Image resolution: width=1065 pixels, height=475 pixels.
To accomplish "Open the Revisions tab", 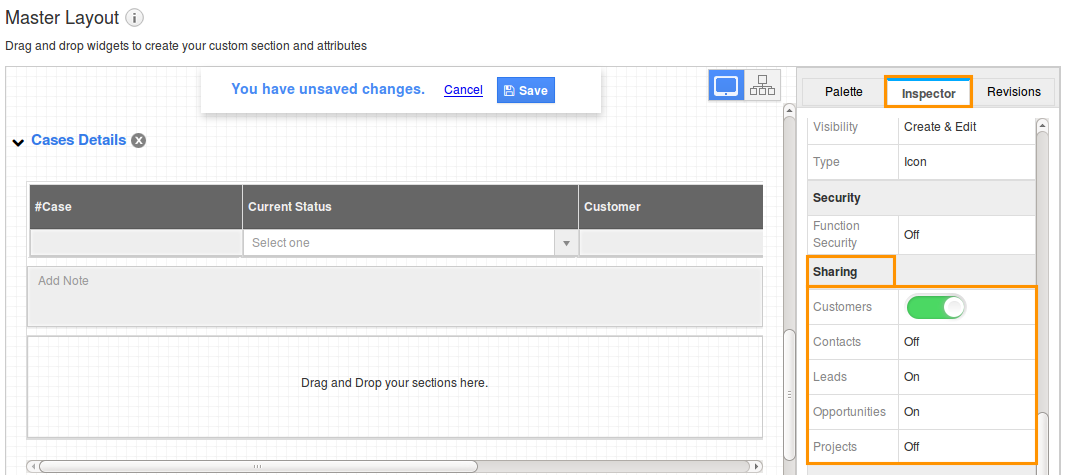I will click(x=1013, y=92).
